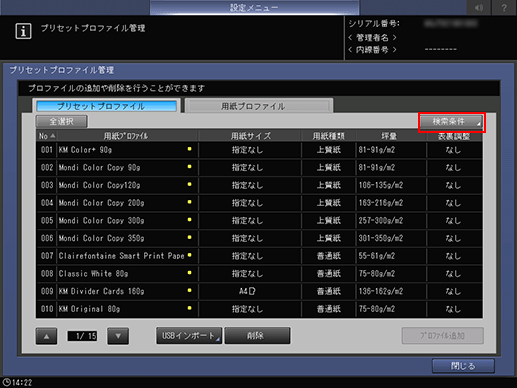Screen dimensions: 517x388
Task: Click the 106-135g/m2 weight cell
Action: click(391, 185)
